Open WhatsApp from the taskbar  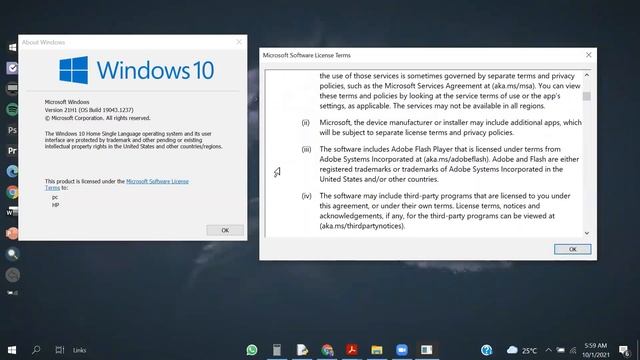click(x=252, y=350)
